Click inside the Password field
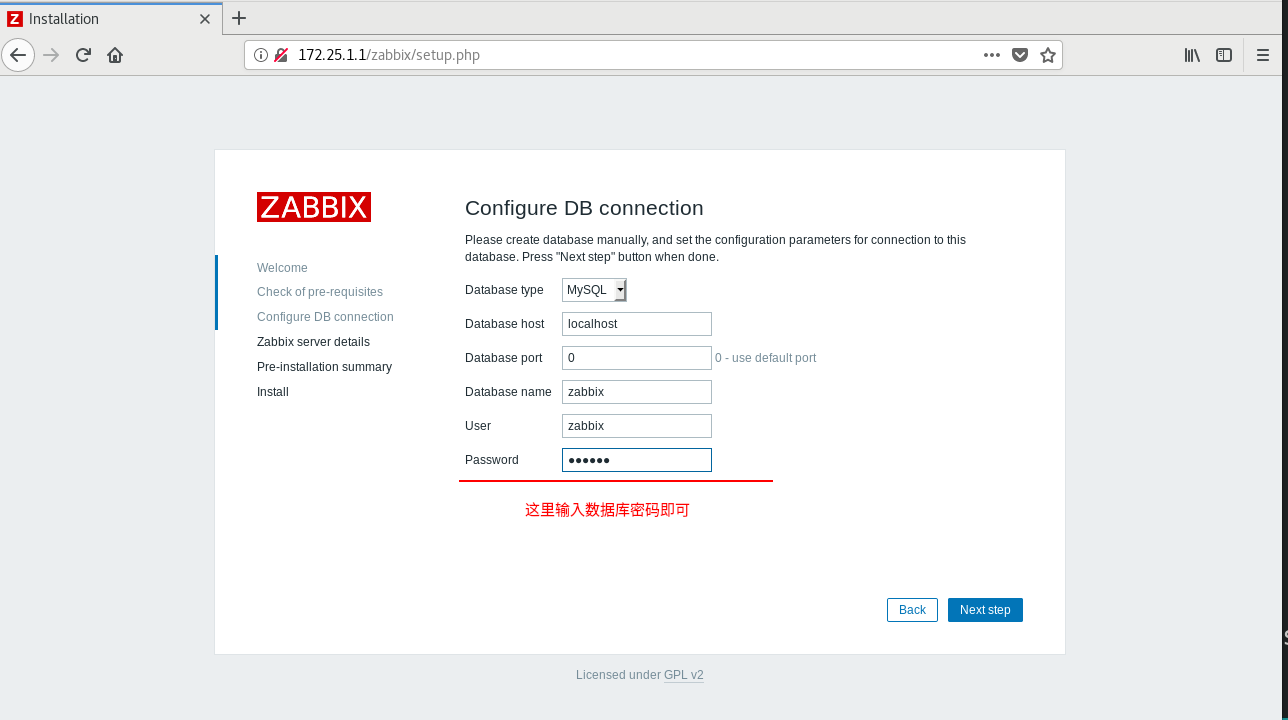Viewport: 1288px width, 720px height. click(x=636, y=459)
